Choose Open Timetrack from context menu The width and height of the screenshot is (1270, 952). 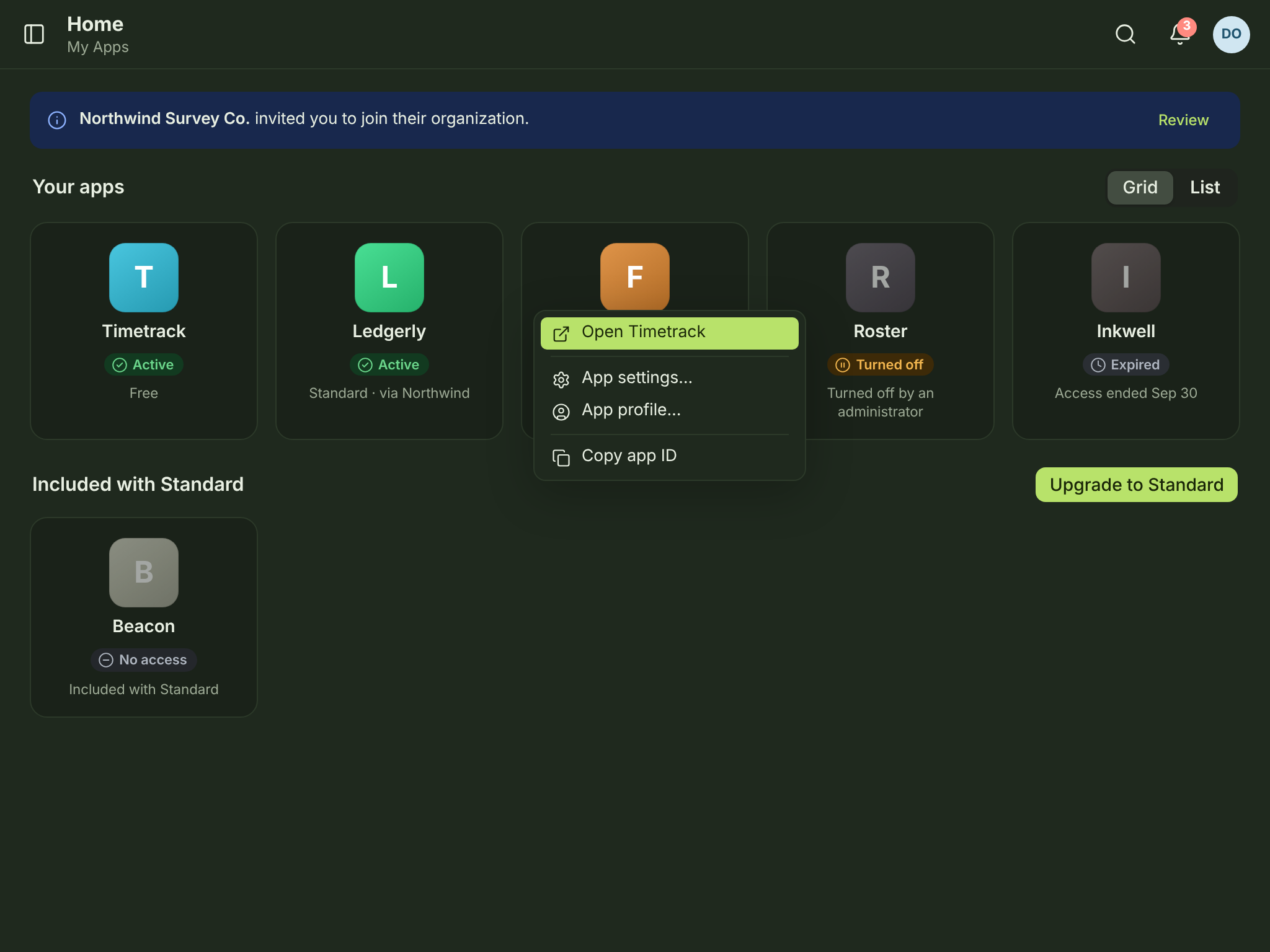[670, 333]
